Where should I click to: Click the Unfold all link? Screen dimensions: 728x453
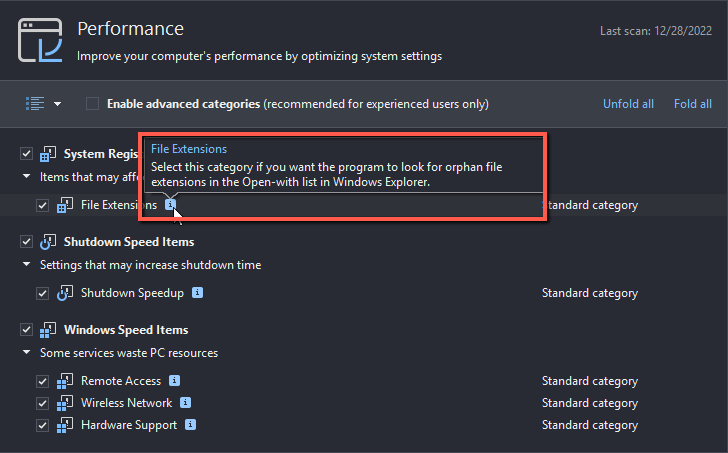click(628, 104)
